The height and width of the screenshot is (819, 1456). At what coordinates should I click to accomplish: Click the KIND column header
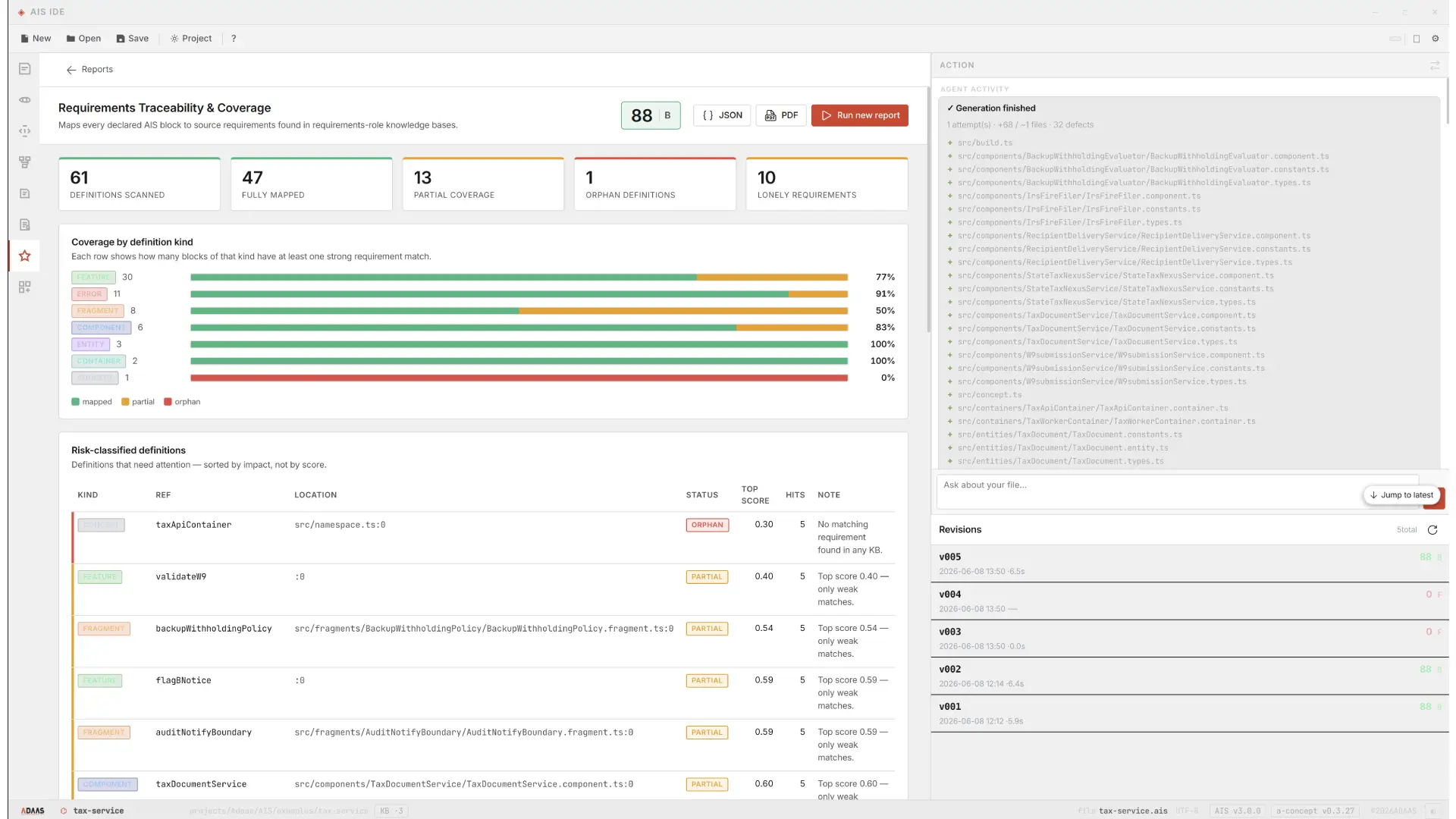pos(88,495)
